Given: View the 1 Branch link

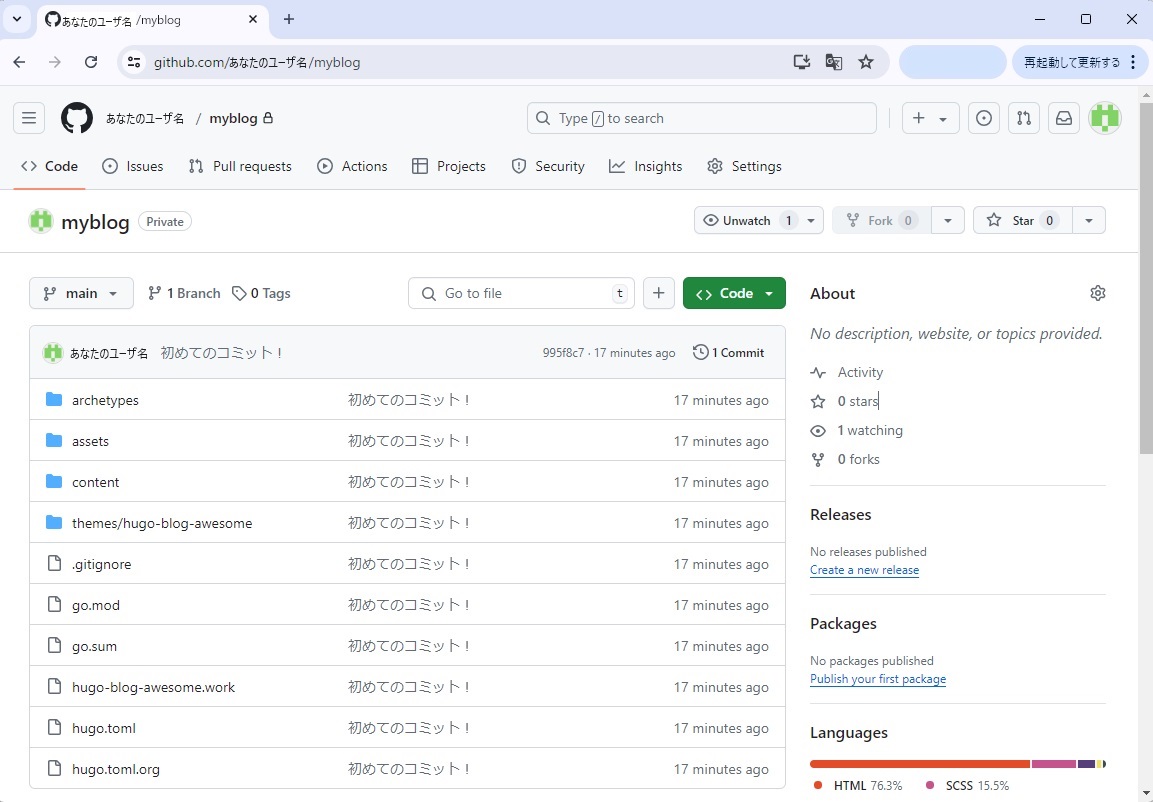Looking at the screenshot, I should [184, 293].
